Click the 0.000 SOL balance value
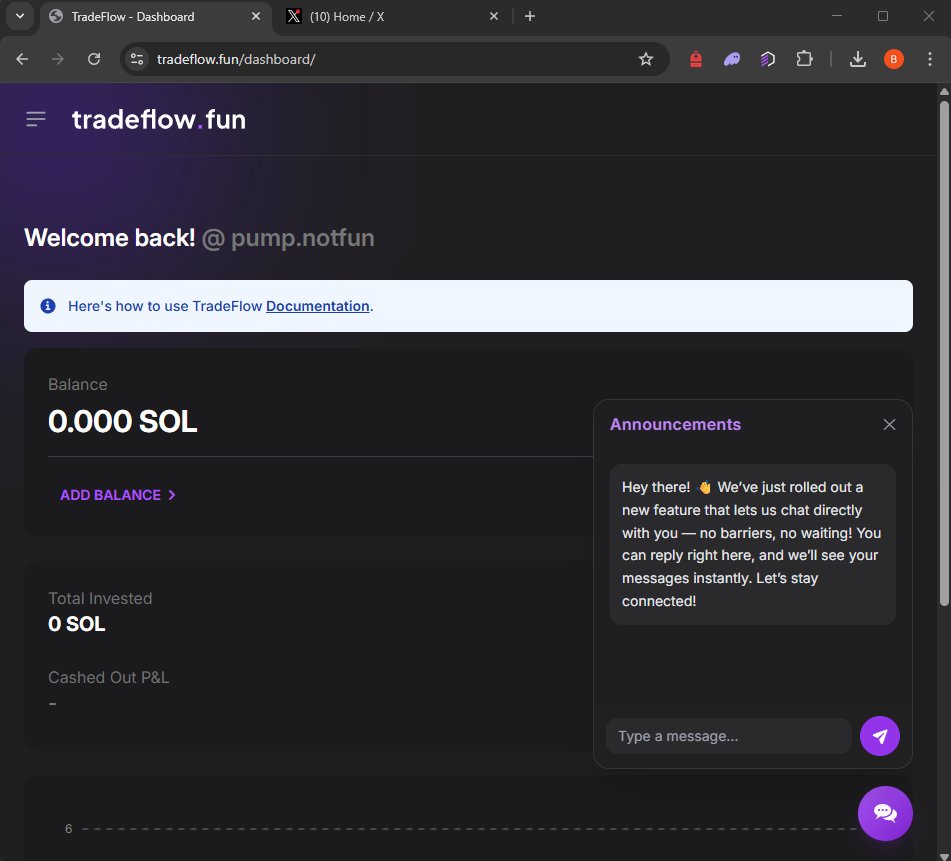The image size is (951, 861). pos(123,421)
